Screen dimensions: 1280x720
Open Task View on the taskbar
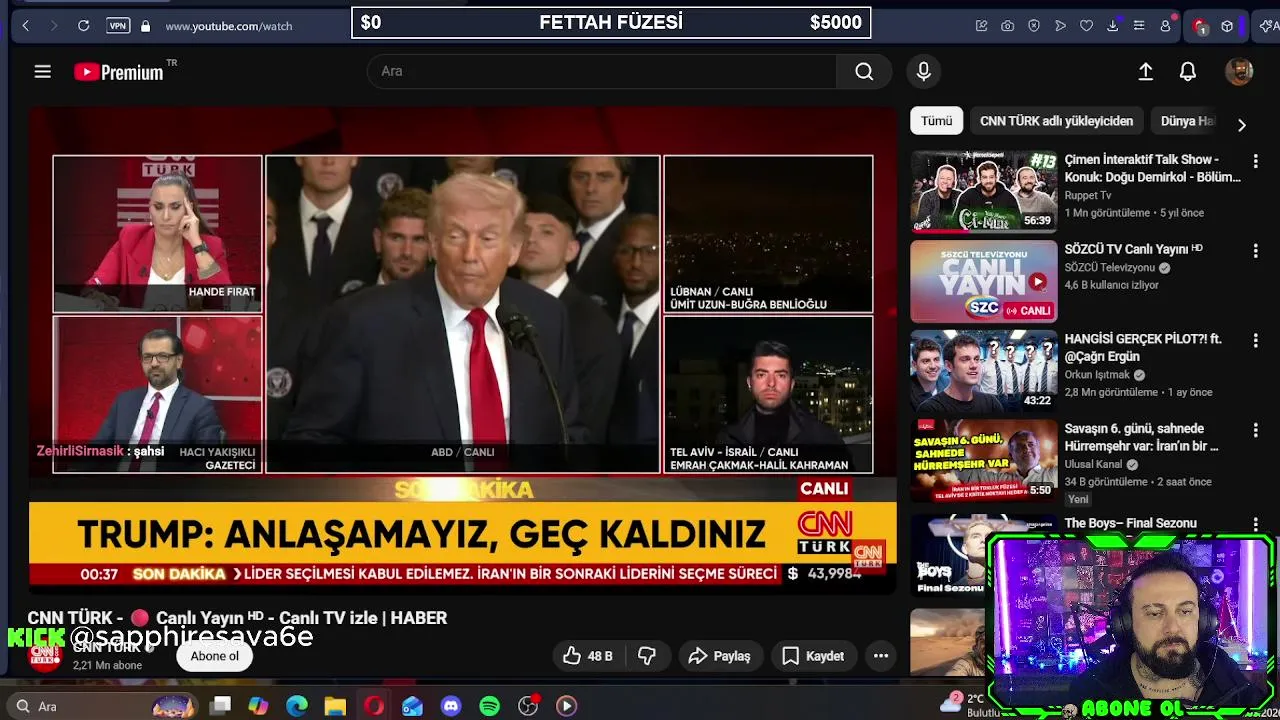(x=221, y=706)
